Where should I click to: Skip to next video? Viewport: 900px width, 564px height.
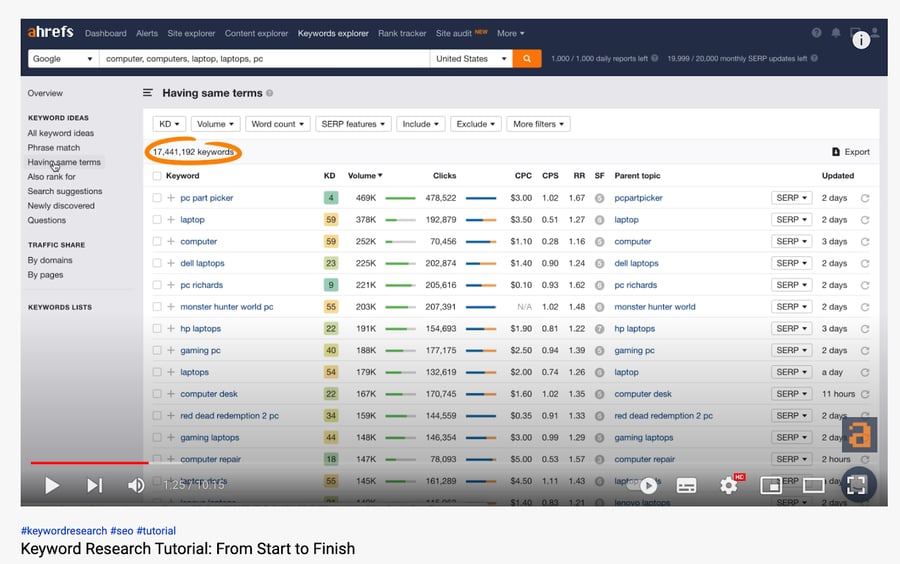click(x=94, y=485)
